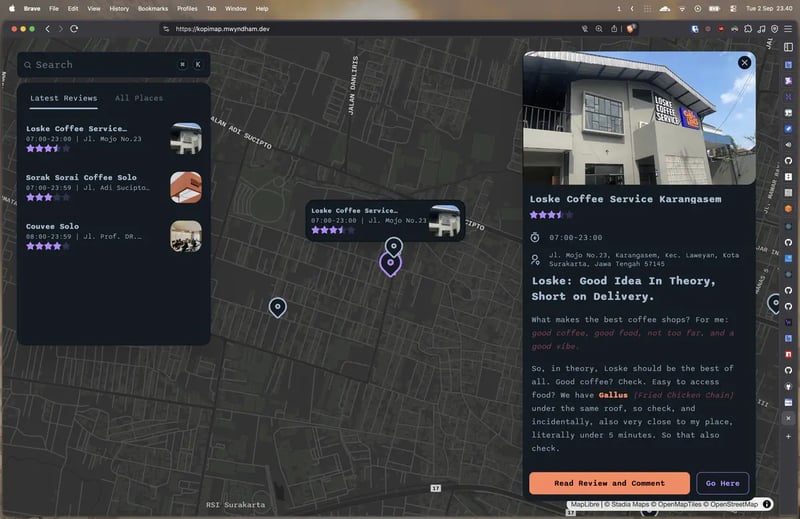
Task: Open the File menu
Action: click(x=54, y=9)
